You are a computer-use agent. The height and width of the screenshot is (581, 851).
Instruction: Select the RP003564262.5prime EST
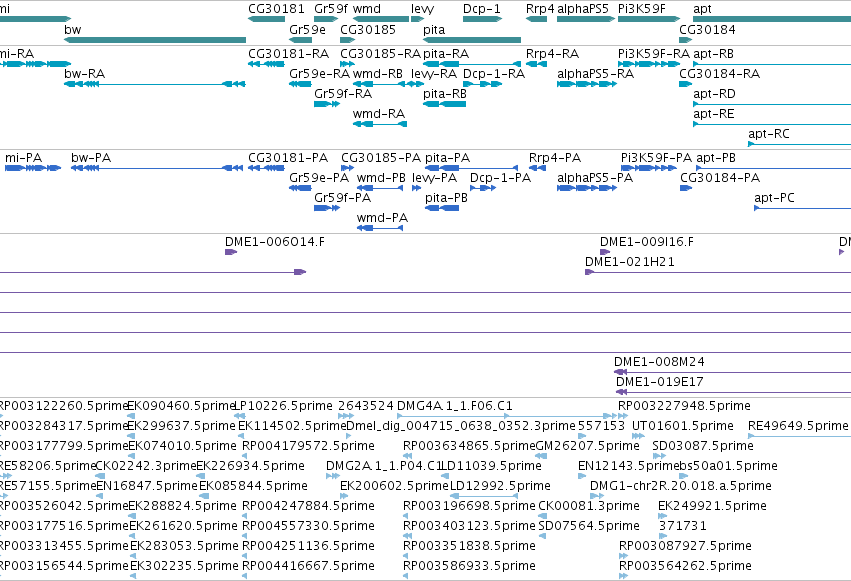(x=624, y=576)
